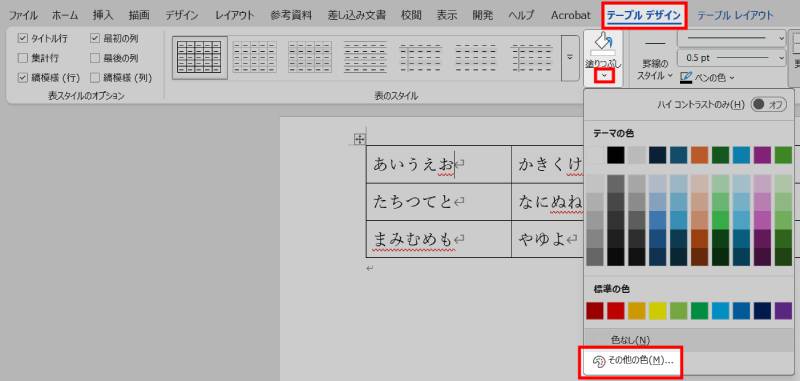The image size is (800, 381).
Task: Switch to the 表示 tab
Action: [x=447, y=15]
